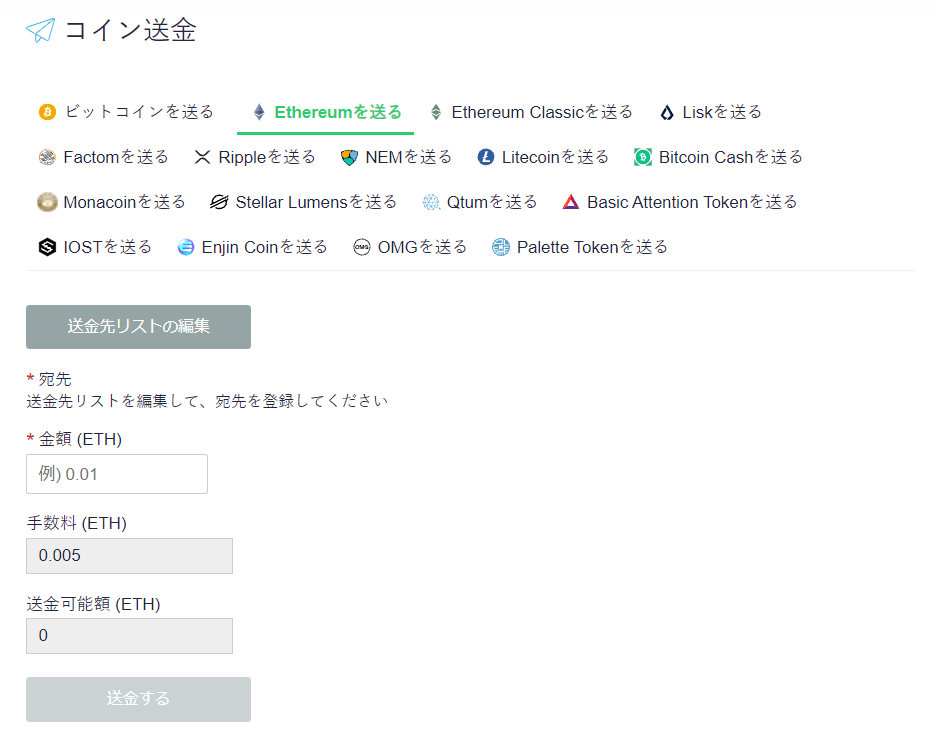Image resolution: width=935 pixels, height=743 pixels.
Task: Click the Ethereum Classic green icon
Action: [436, 112]
